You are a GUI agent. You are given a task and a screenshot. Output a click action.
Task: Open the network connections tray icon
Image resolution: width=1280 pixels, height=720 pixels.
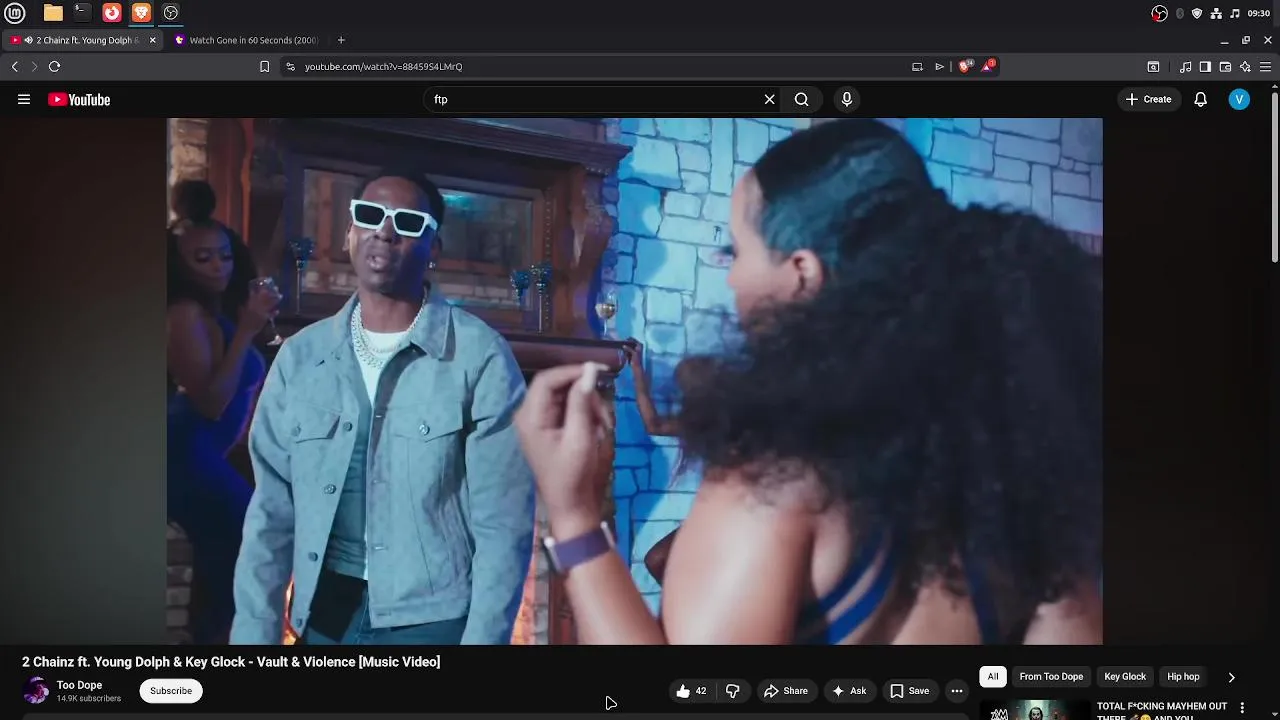(x=1216, y=13)
